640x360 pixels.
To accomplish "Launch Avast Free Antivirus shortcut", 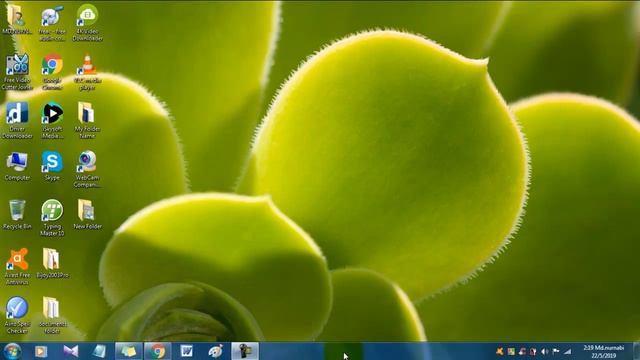I will (17, 266).
